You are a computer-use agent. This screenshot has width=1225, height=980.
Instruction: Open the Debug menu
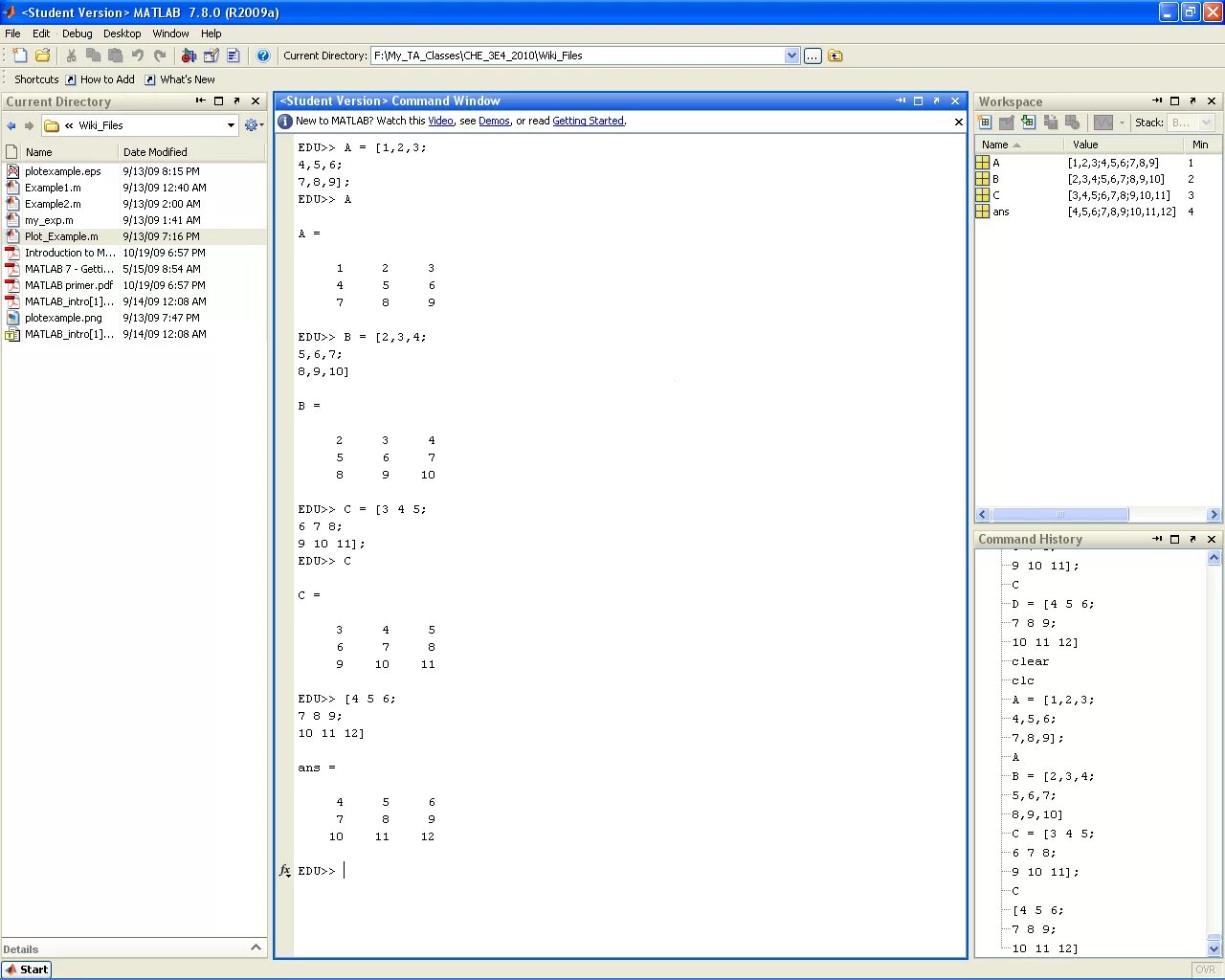click(x=78, y=33)
